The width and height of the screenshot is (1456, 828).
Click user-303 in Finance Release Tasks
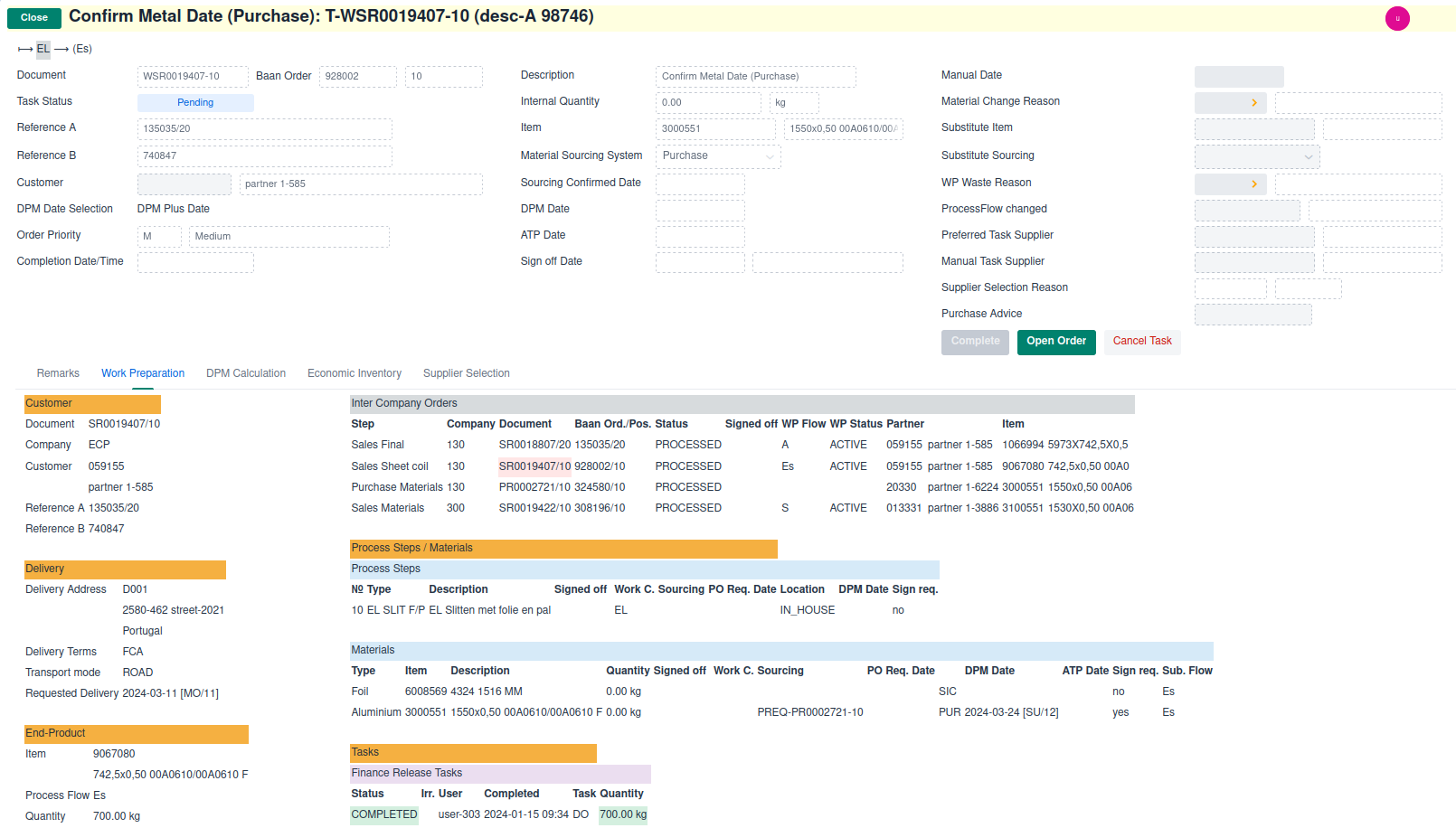point(459,814)
